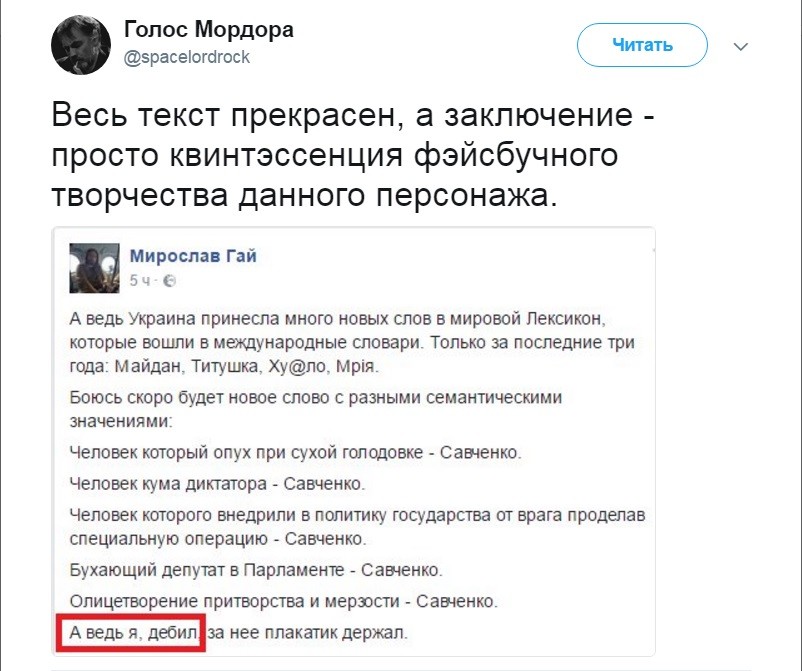The height and width of the screenshot is (671, 802).
Task: Open the Мирослав Гай name link
Action: click(193, 255)
